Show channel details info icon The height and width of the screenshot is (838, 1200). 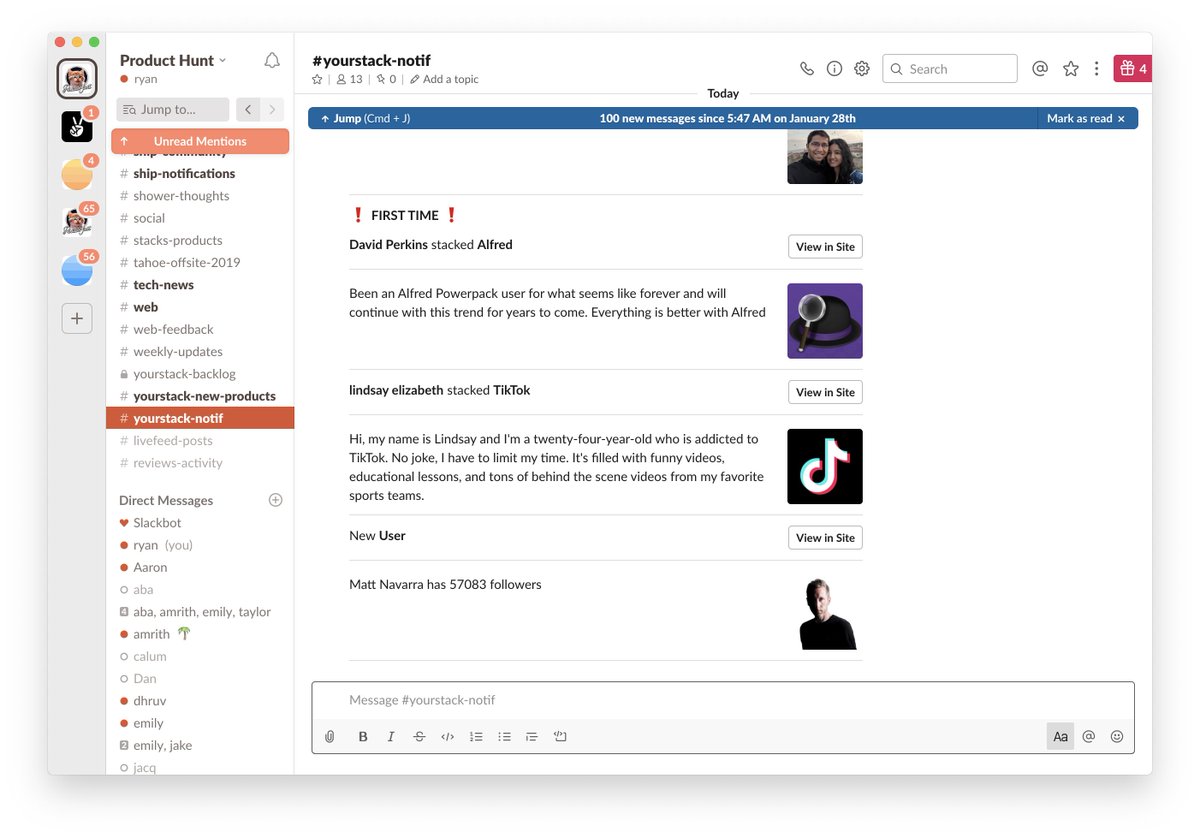[834, 69]
